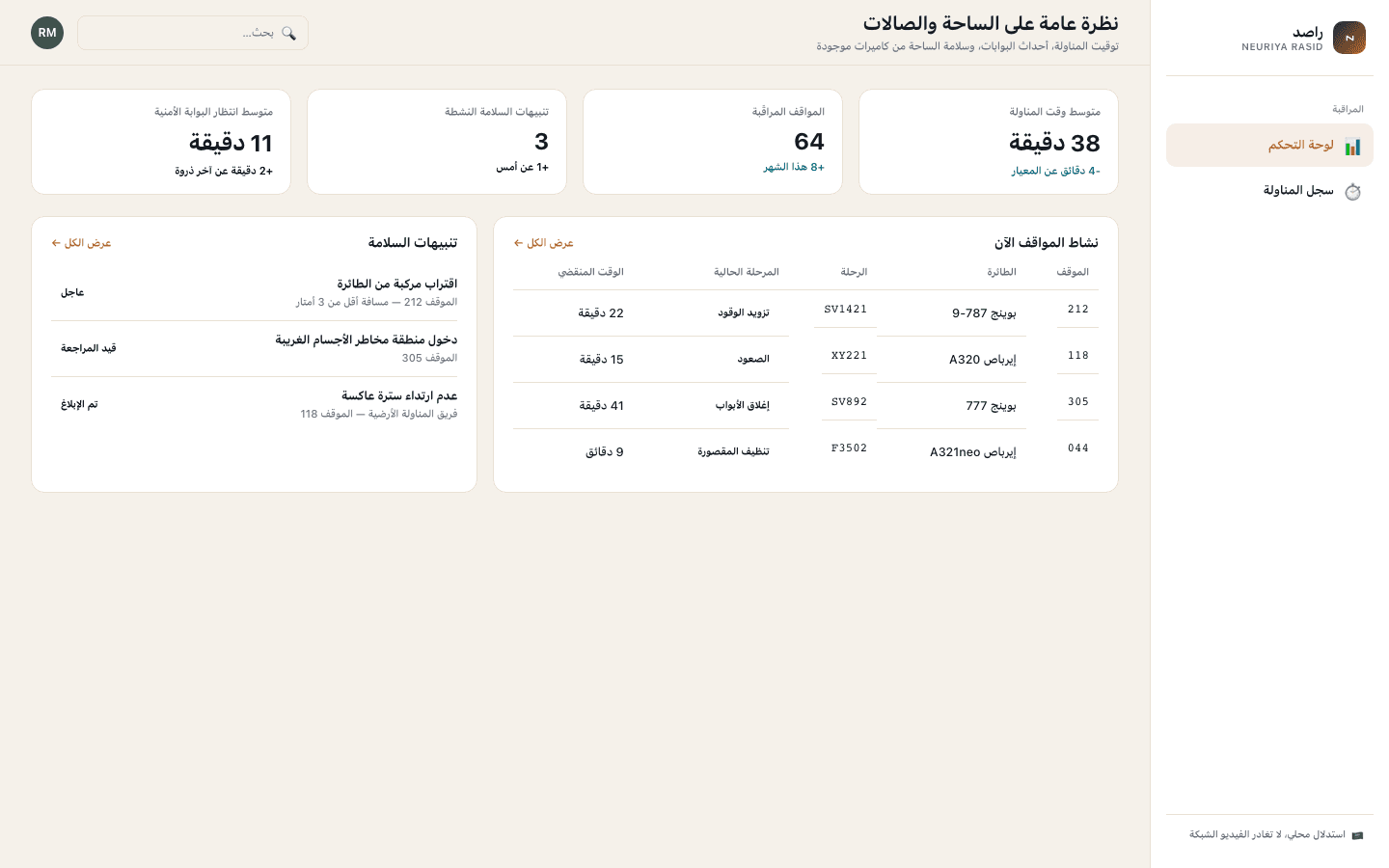Click the سجل المناولة stopwatch icon
The image size is (1389, 868).
[x=1352, y=192]
